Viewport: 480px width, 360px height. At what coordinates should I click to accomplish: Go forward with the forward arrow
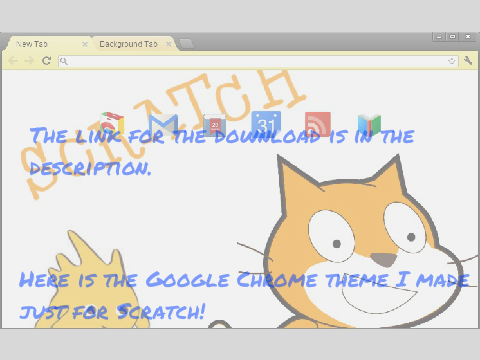(x=29, y=61)
